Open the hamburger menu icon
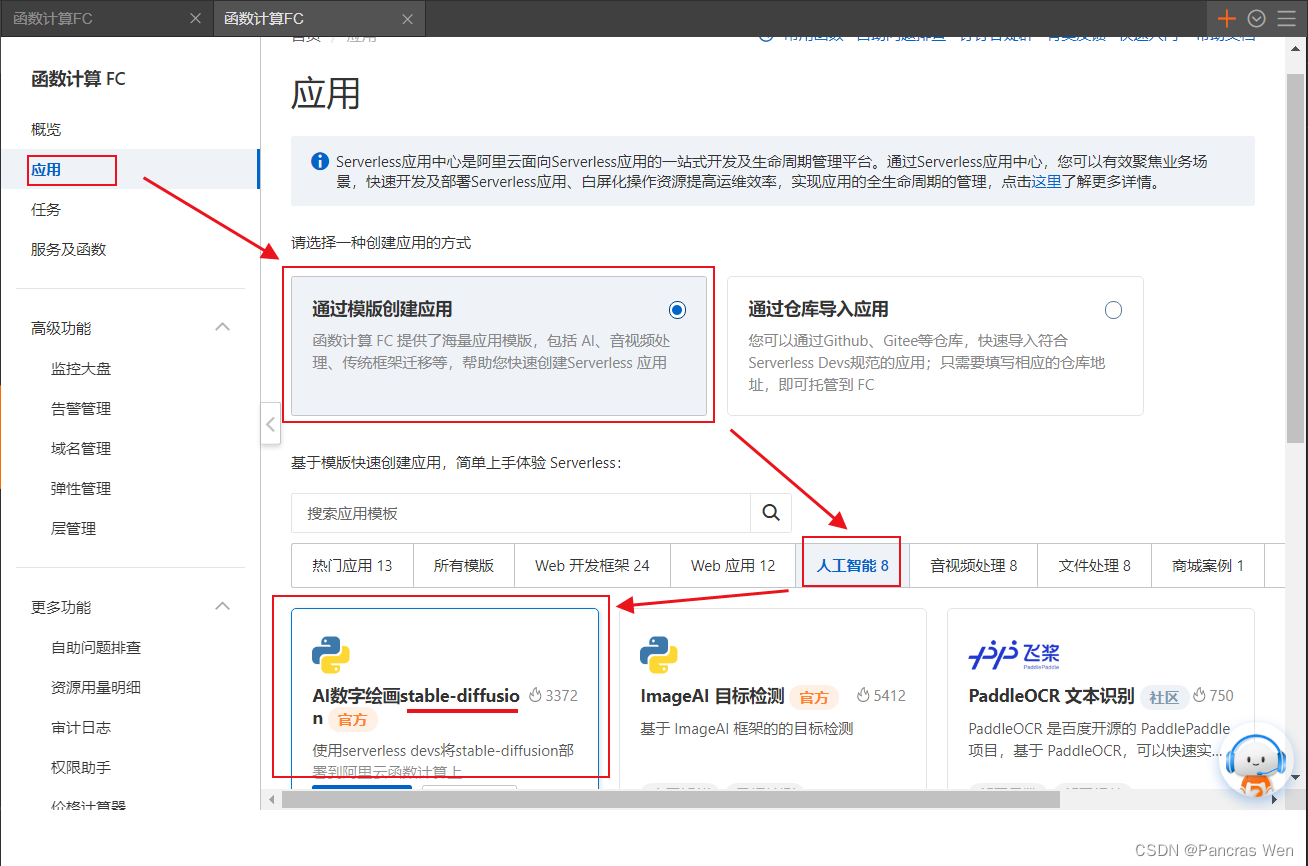 click(1286, 19)
